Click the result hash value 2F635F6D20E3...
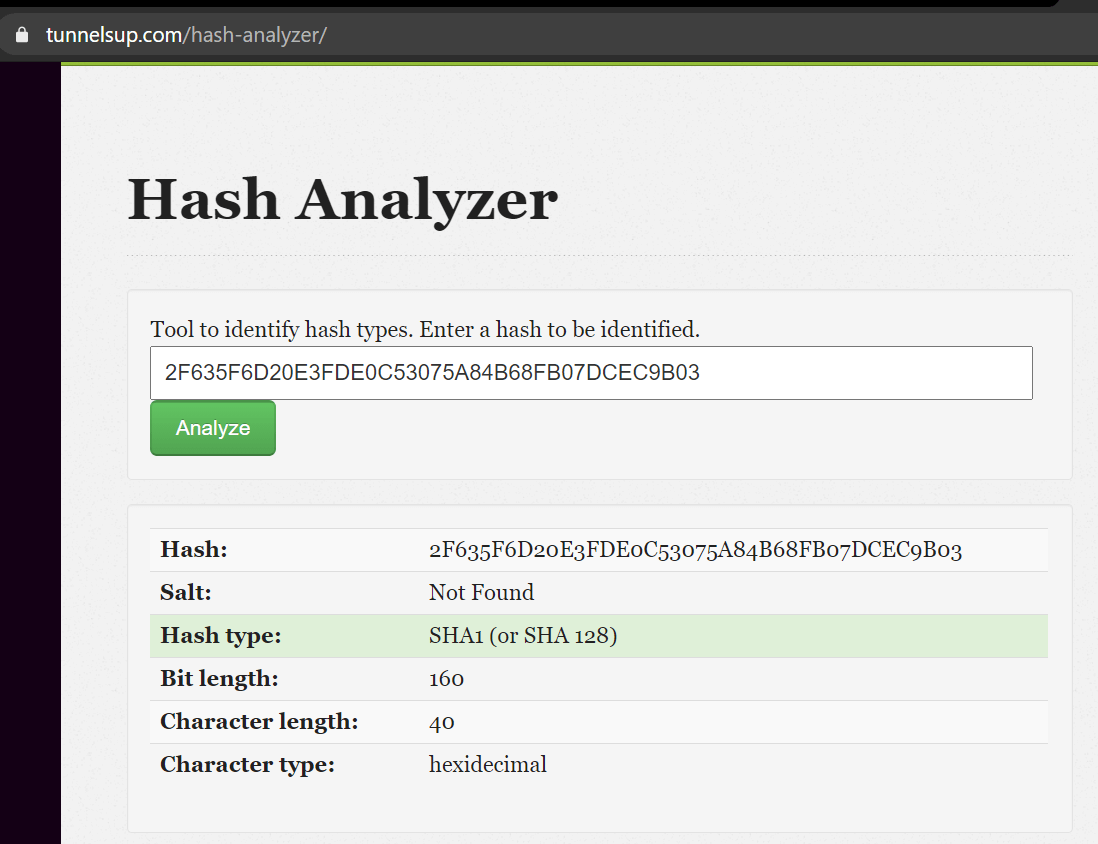This screenshot has height=844, width=1098. [x=695, y=551]
